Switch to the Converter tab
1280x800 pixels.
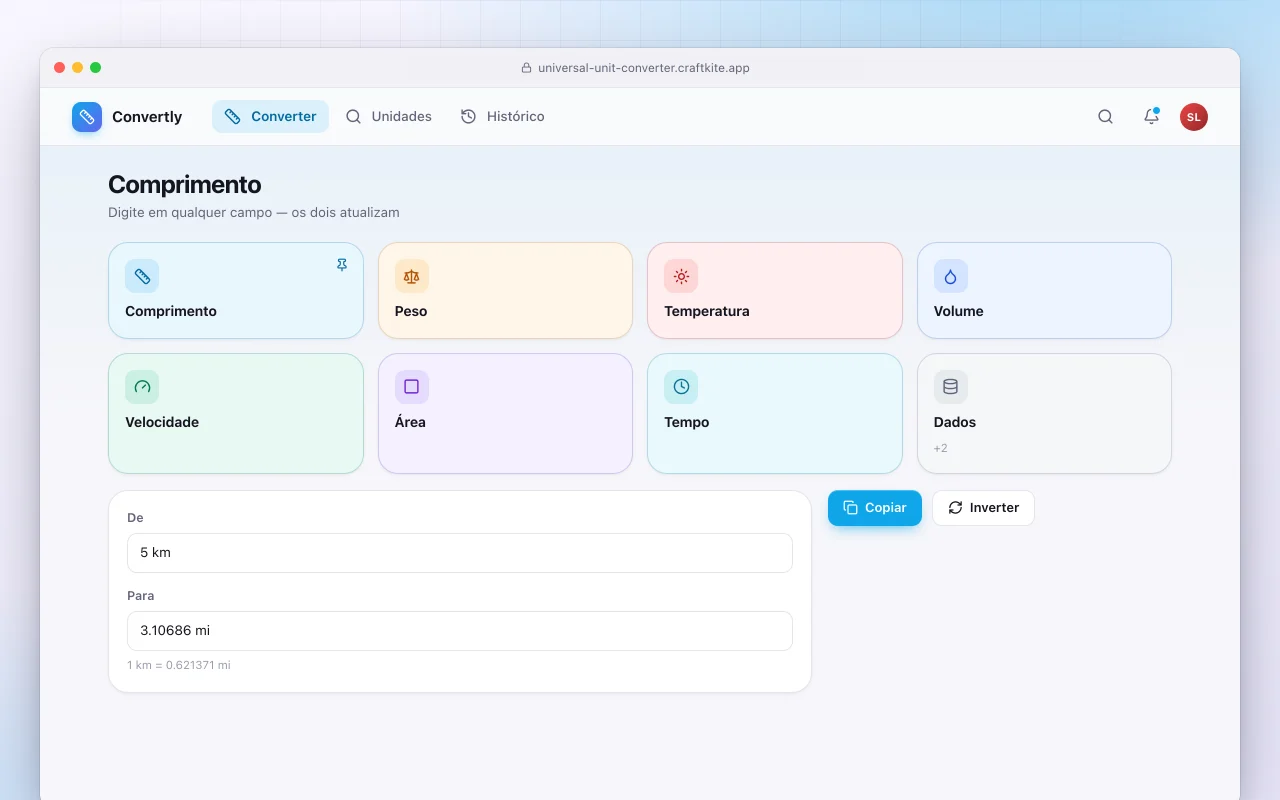pyautogui.click(x=270, y=117)
